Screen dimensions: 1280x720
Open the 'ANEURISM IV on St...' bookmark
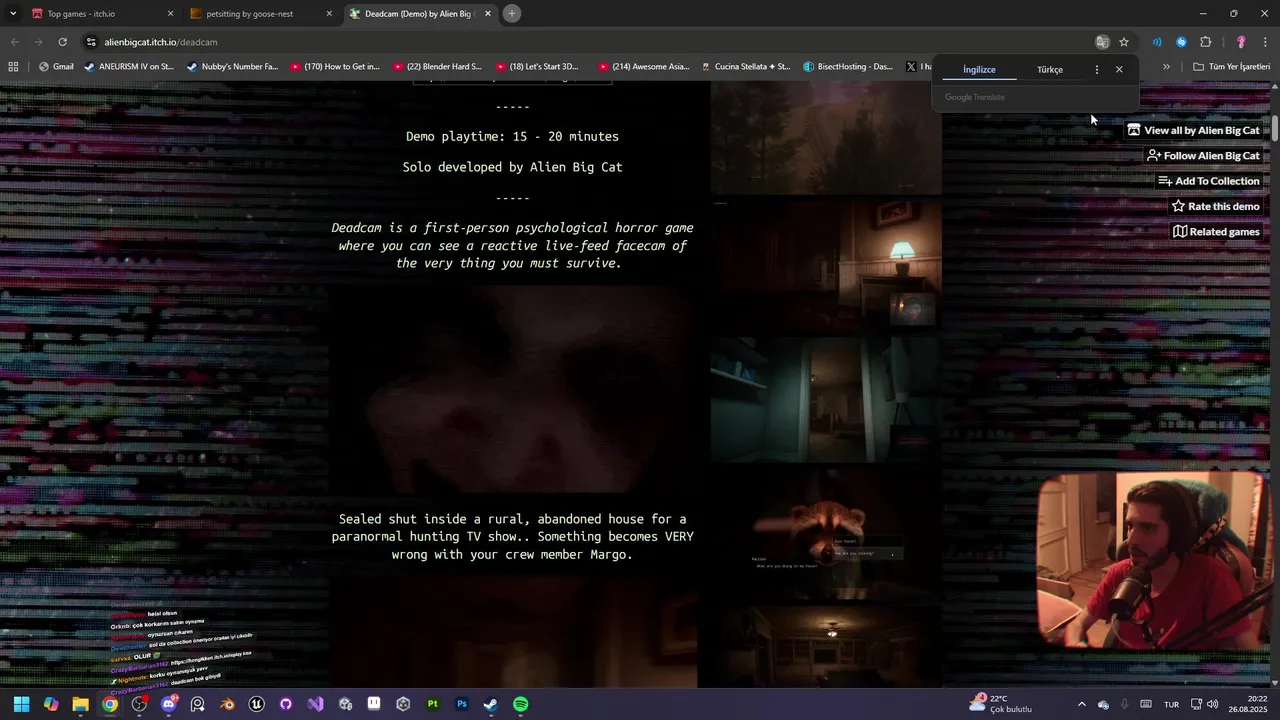pos(129,67)
